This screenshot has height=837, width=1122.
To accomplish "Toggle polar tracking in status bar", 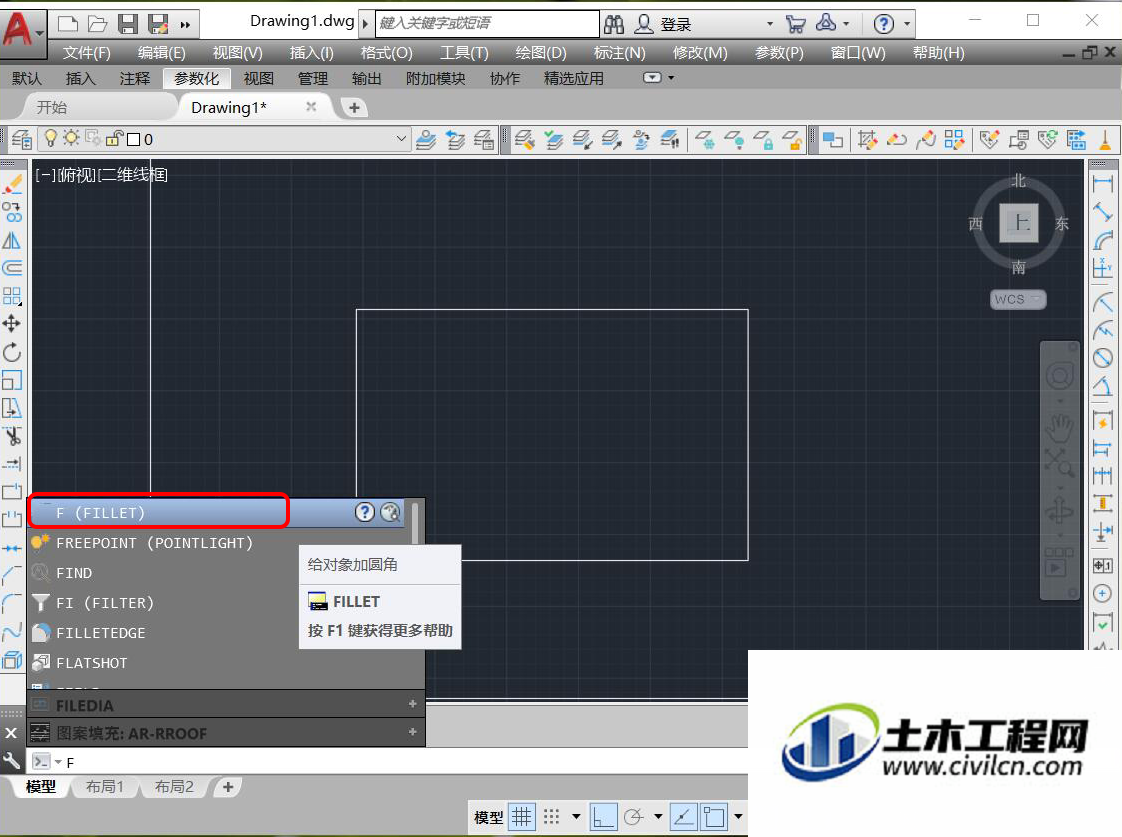I will point(634,816).
